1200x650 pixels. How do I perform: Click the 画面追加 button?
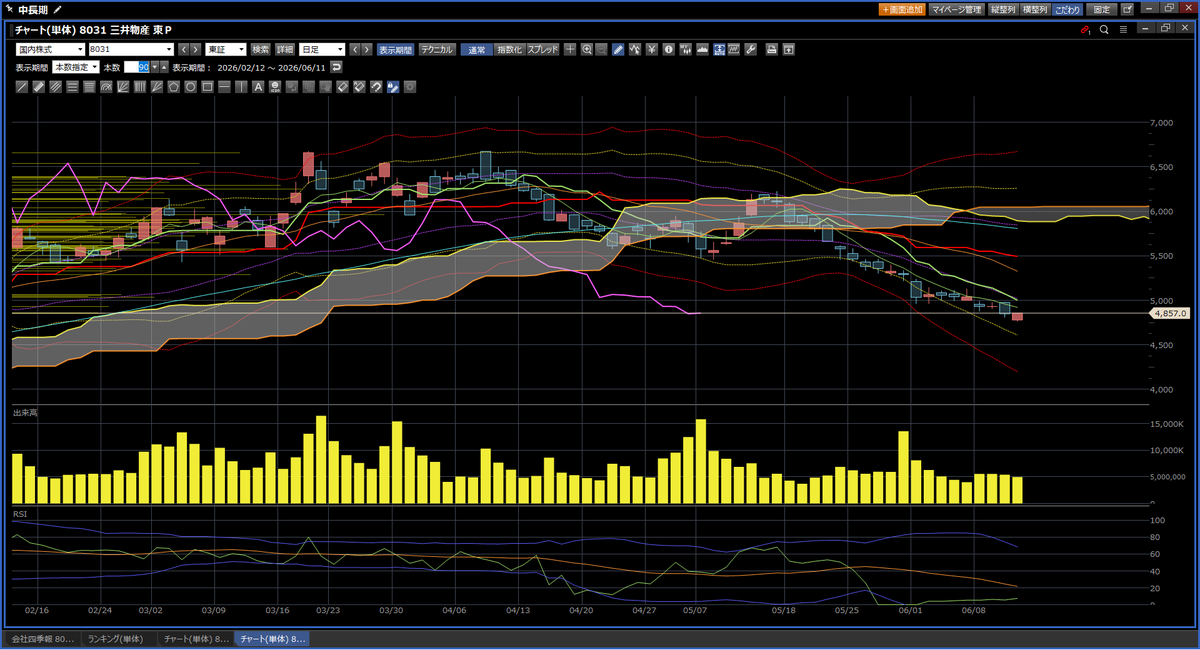[x=901, y=9]
